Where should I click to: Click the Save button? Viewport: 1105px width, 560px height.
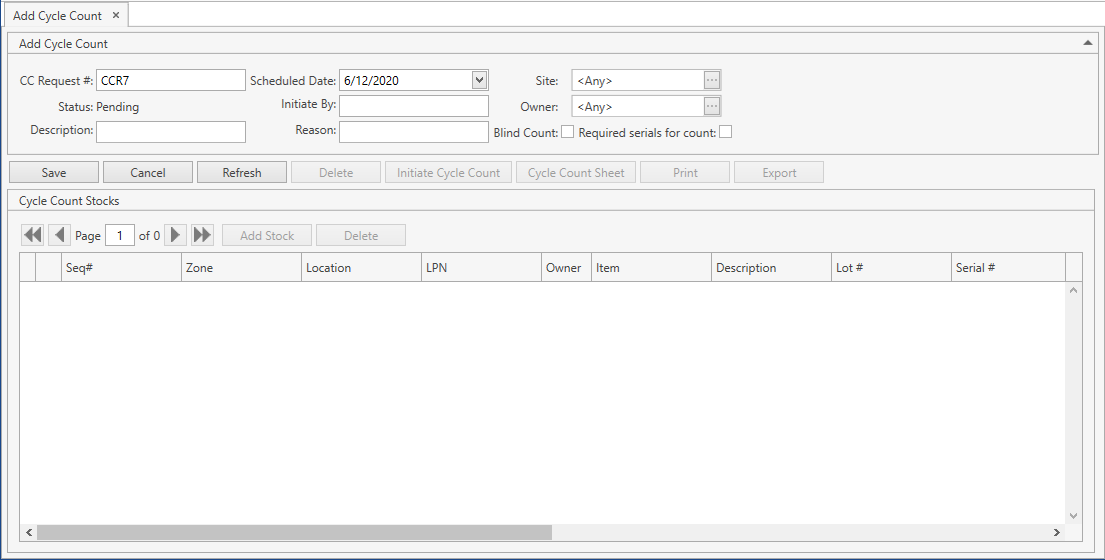point(54,173)
